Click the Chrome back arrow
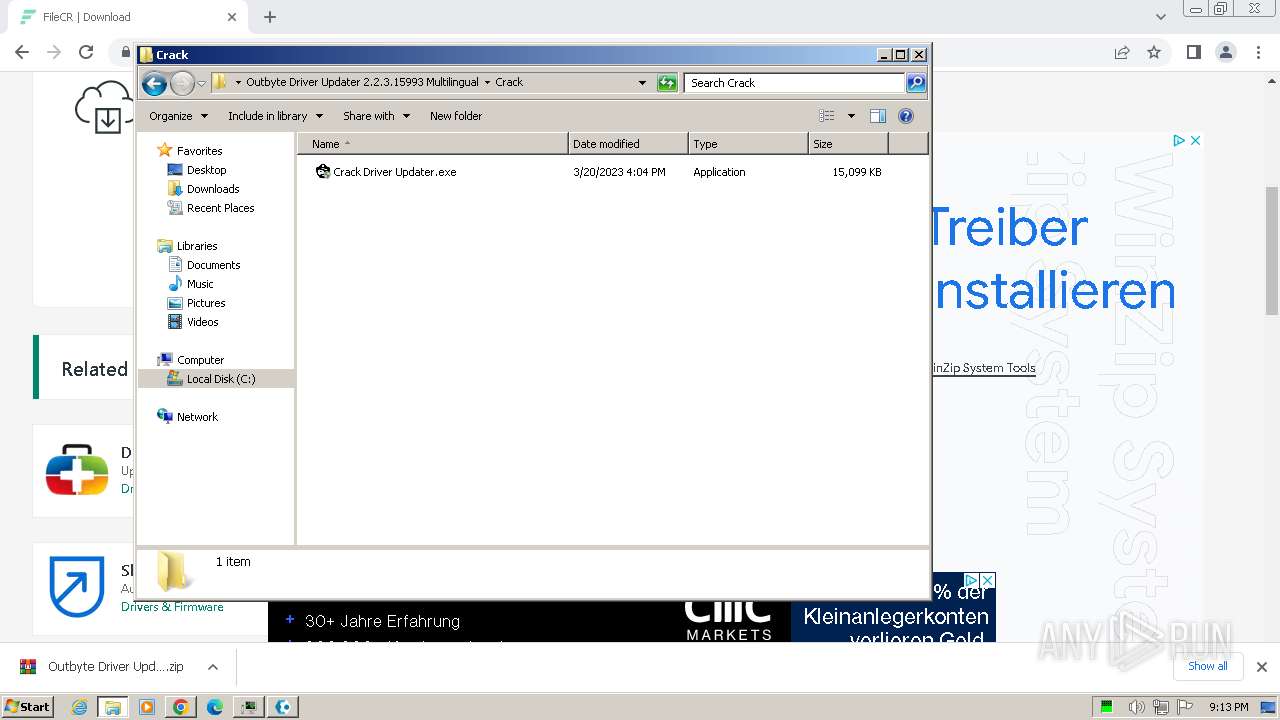 (x=22, y=52)
